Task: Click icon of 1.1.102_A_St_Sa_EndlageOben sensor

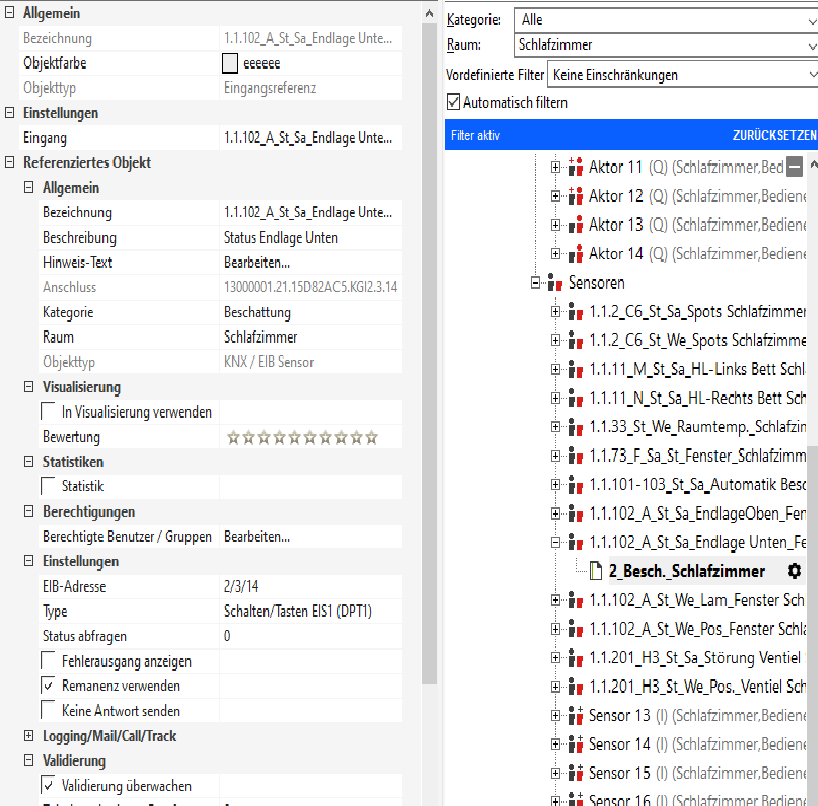Action: 575,514
